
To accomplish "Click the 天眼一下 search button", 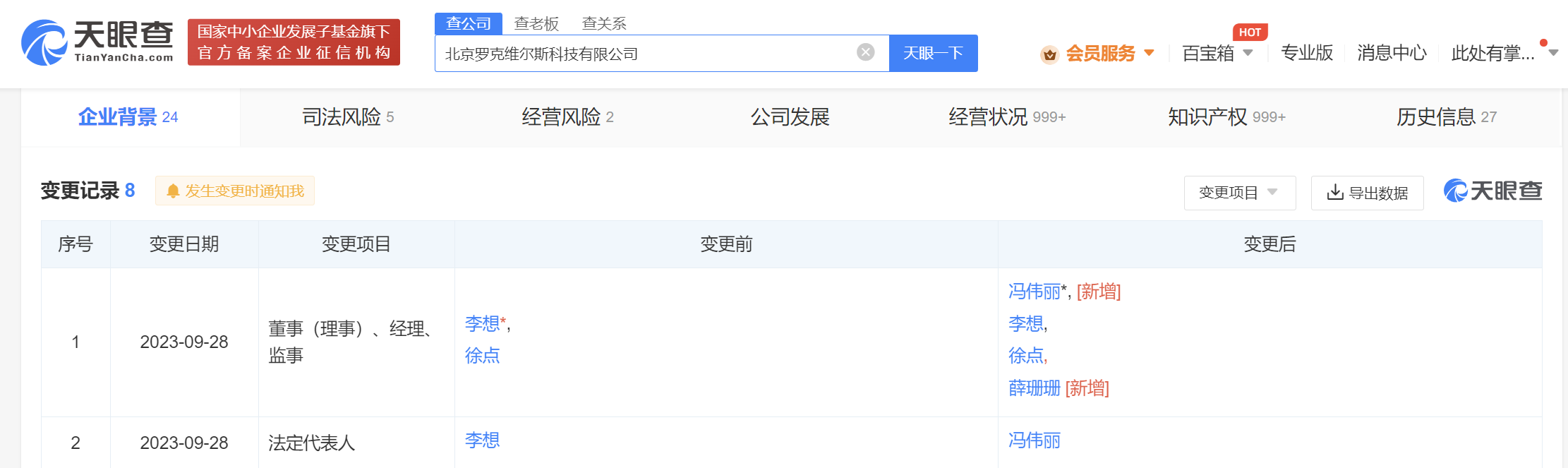I will tap(934, 53).
